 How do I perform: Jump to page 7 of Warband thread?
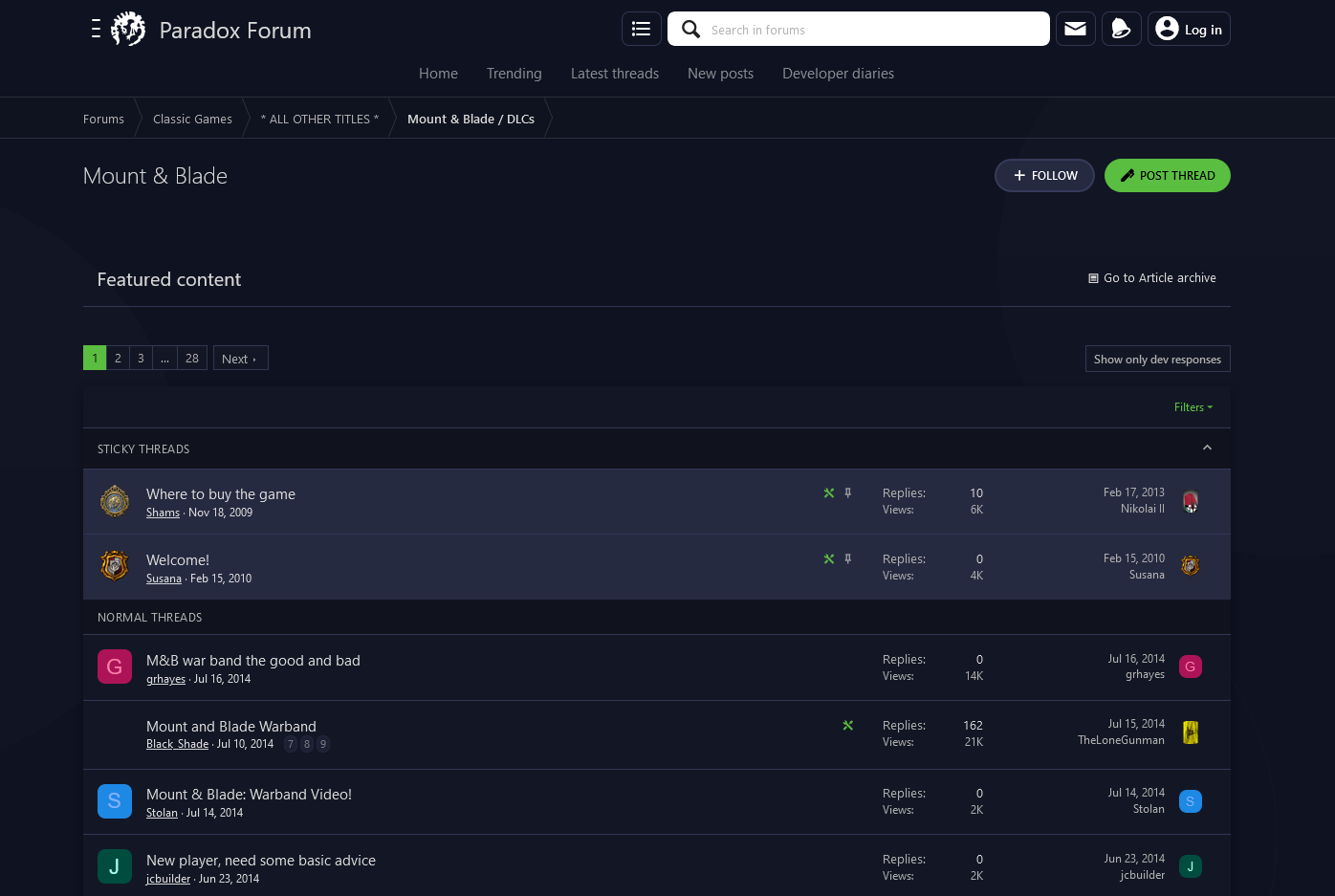tap(291, 744)
